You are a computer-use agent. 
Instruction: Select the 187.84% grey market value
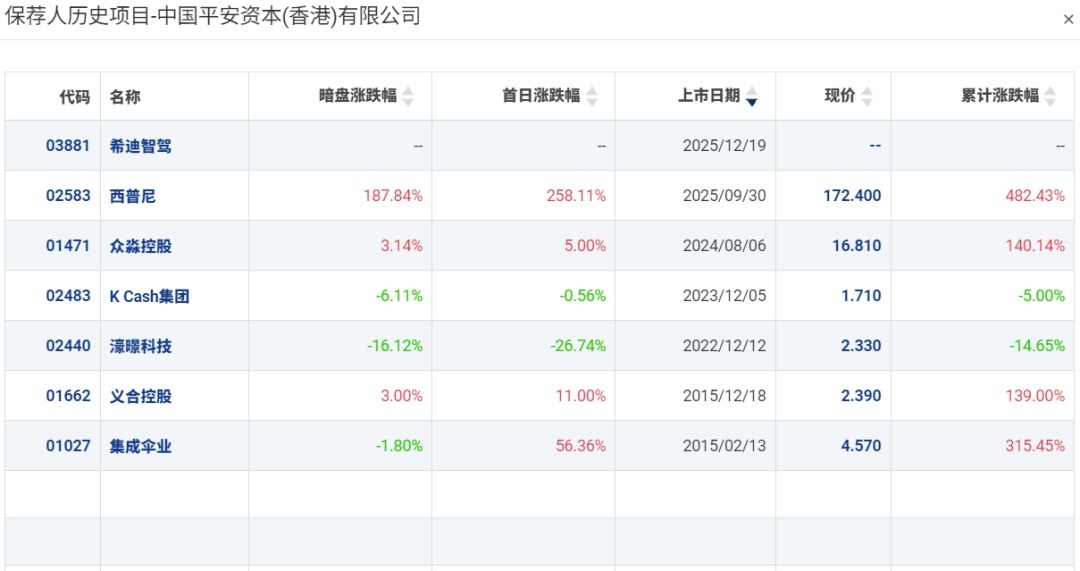(393, 196)
